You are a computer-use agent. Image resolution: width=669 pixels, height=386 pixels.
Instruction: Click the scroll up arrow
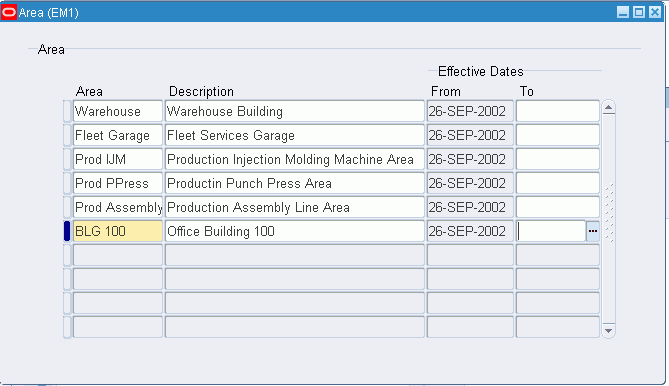coord(608,107)
